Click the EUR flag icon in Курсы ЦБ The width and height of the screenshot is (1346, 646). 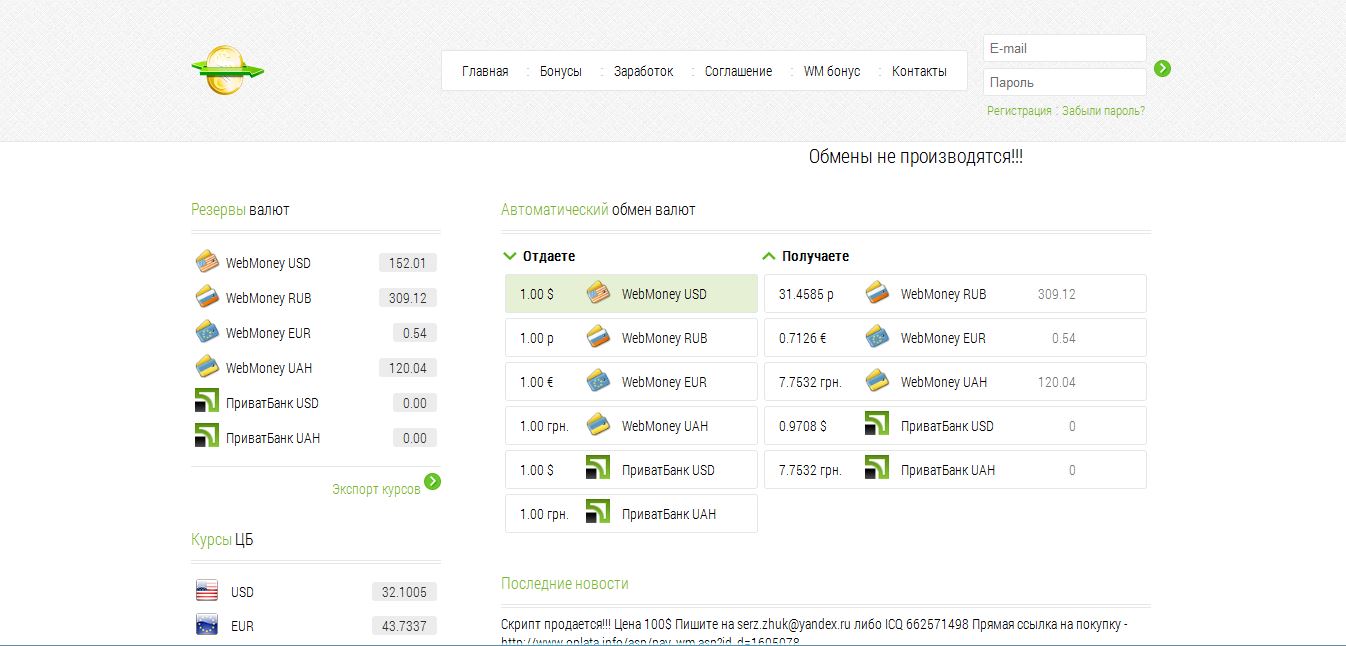click(x=207, y=626)
